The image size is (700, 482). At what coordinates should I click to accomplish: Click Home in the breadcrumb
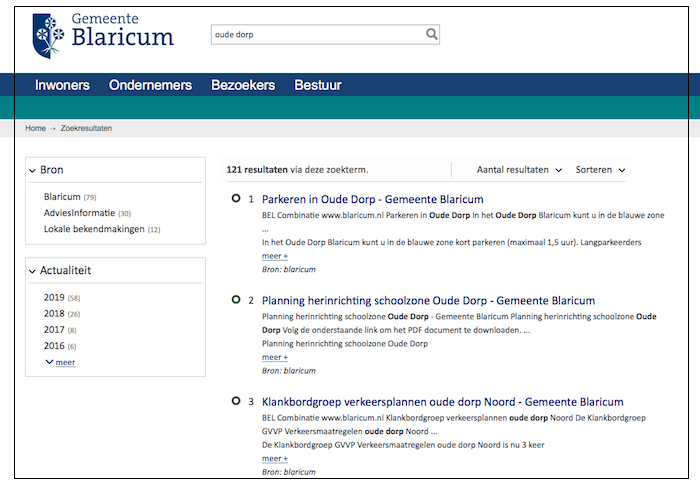coord(35,129)
